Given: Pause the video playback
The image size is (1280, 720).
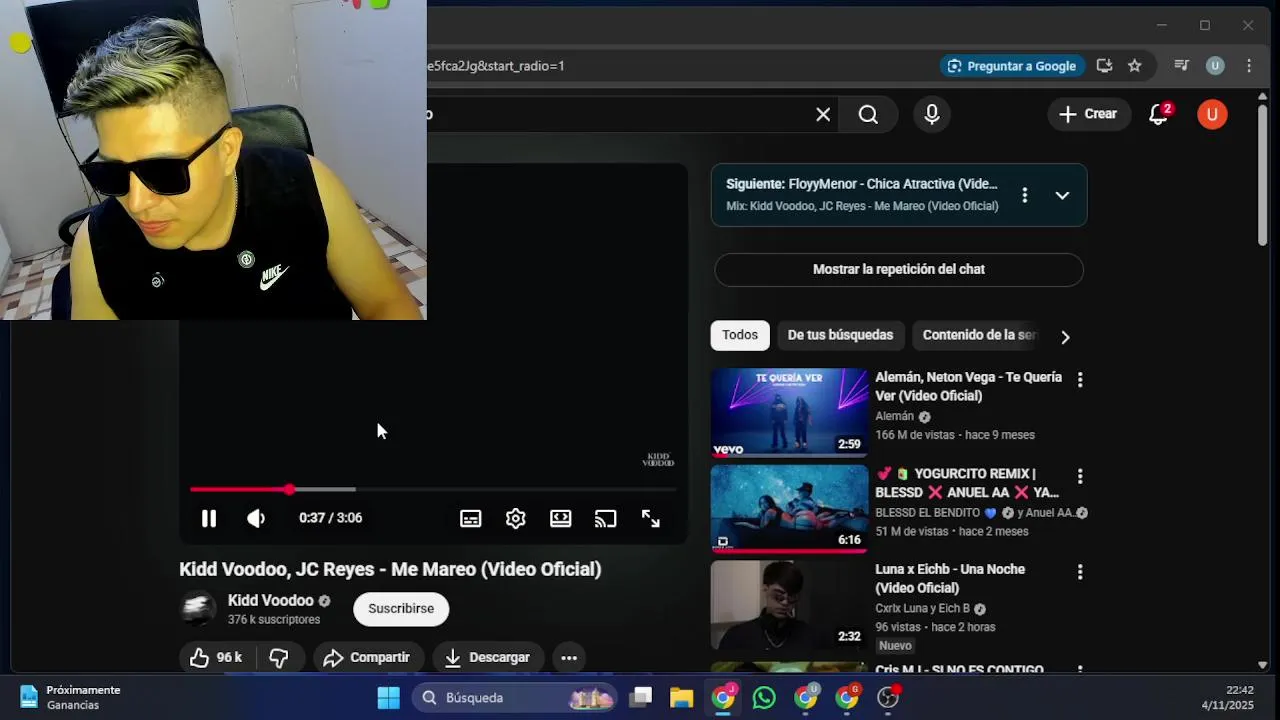Looking at the screenshot, I should (x=209, y=518).
